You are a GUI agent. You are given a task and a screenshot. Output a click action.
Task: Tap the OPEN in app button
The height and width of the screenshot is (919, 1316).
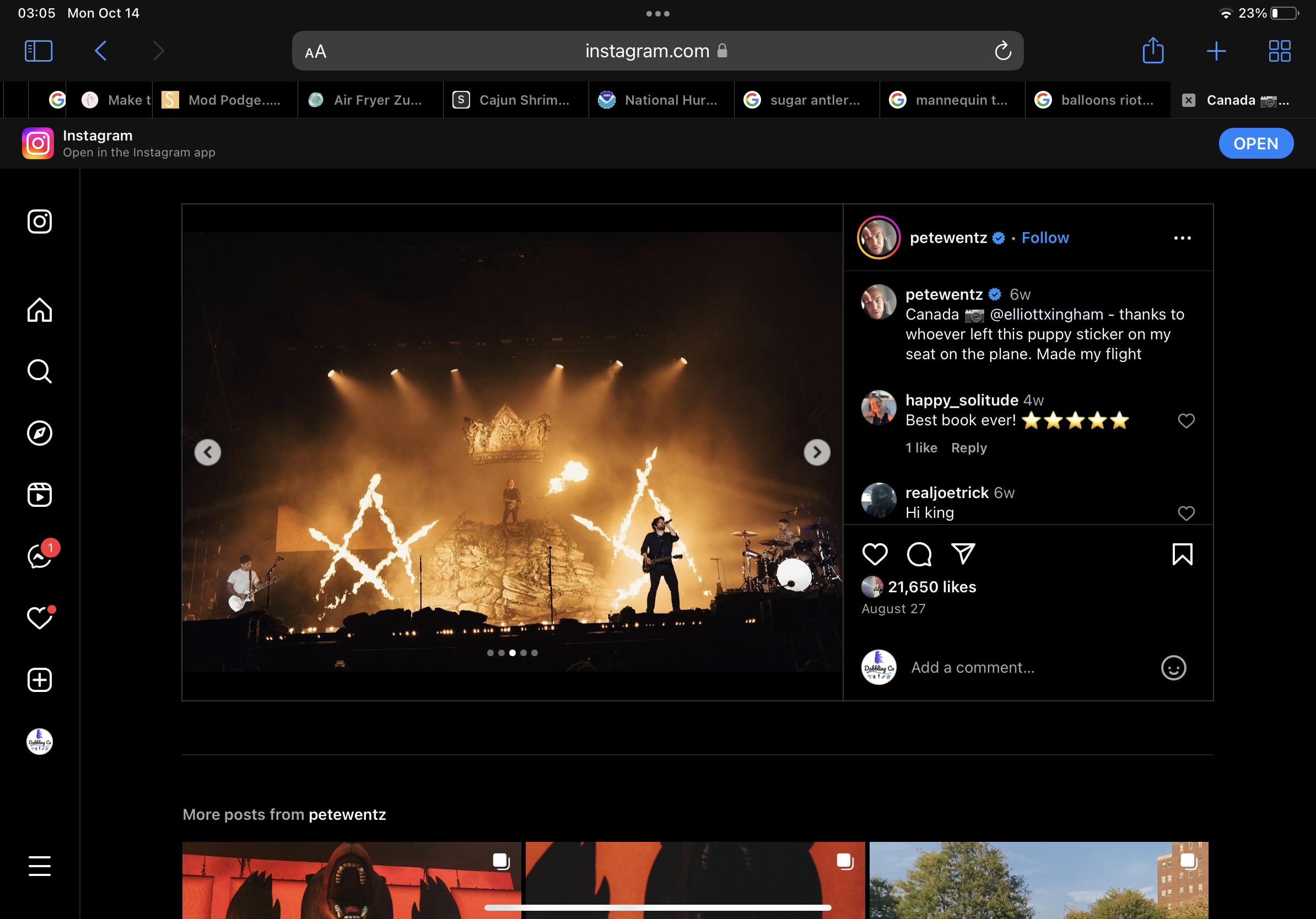pos(1255,143)
